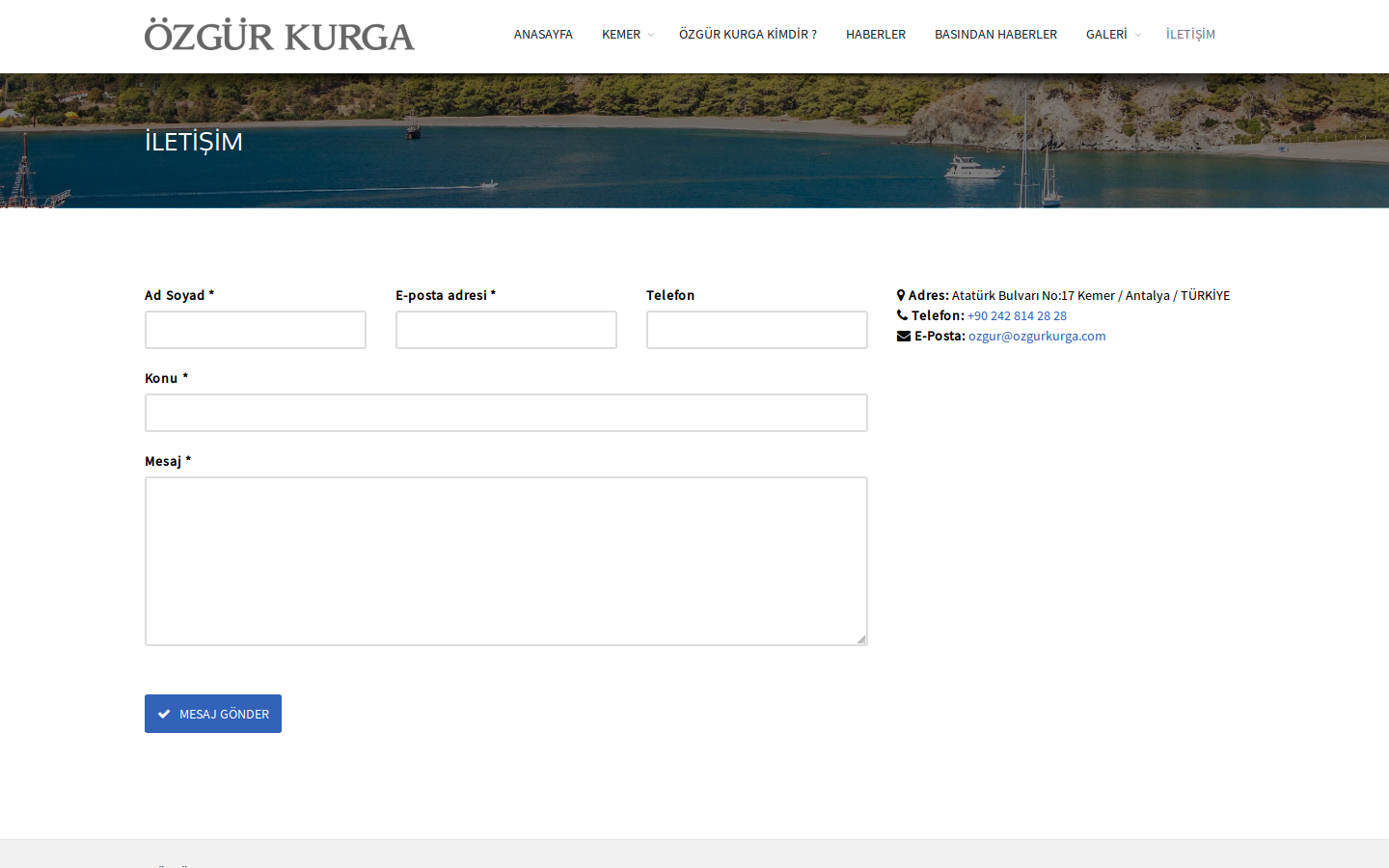Click the ÖZGÜR KURGA site logo
Image resolution: width=1389 pixels, height=868 pixels.
pos(280,35)
